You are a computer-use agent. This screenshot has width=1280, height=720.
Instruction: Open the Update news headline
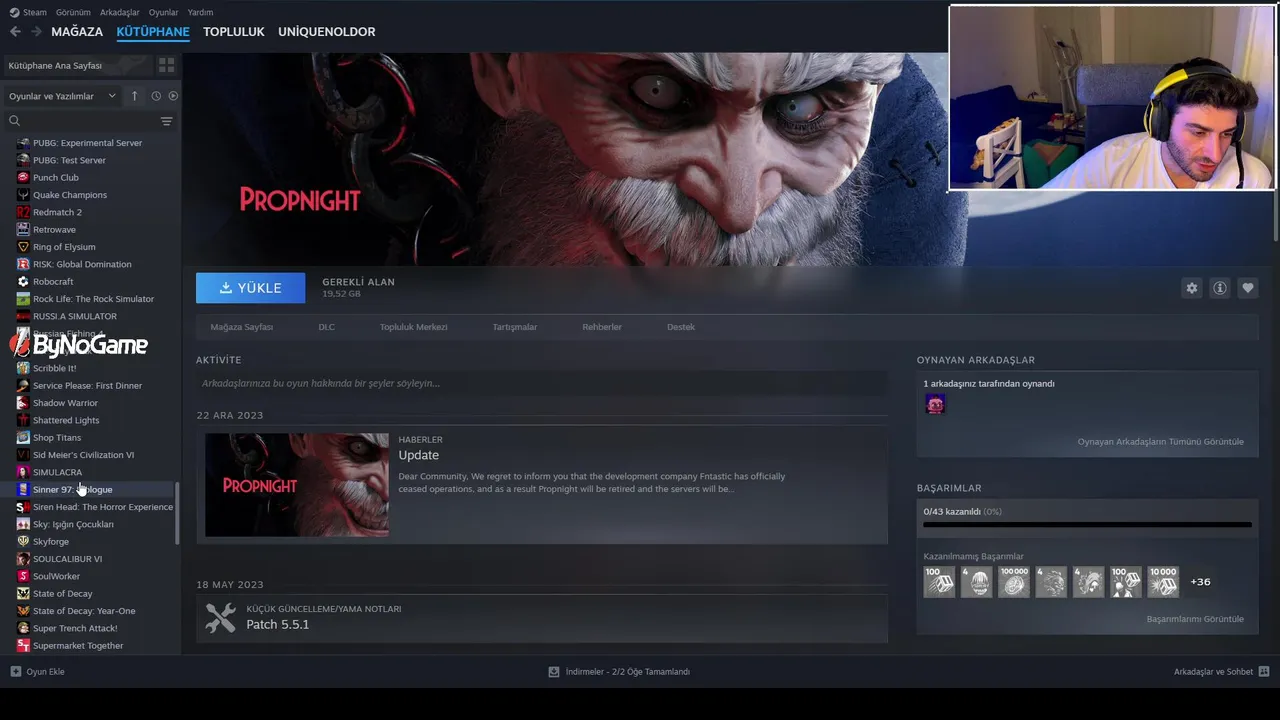click(418, 455)
